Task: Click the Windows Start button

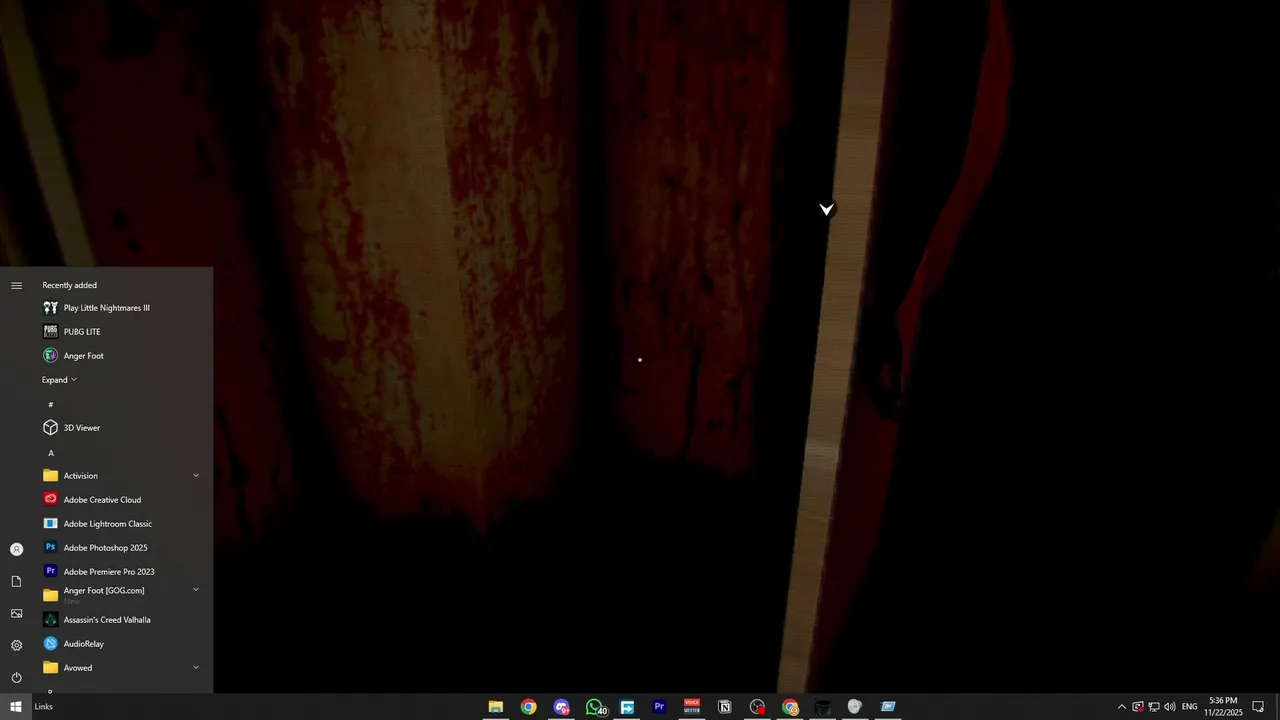Action: pos(16,707)
